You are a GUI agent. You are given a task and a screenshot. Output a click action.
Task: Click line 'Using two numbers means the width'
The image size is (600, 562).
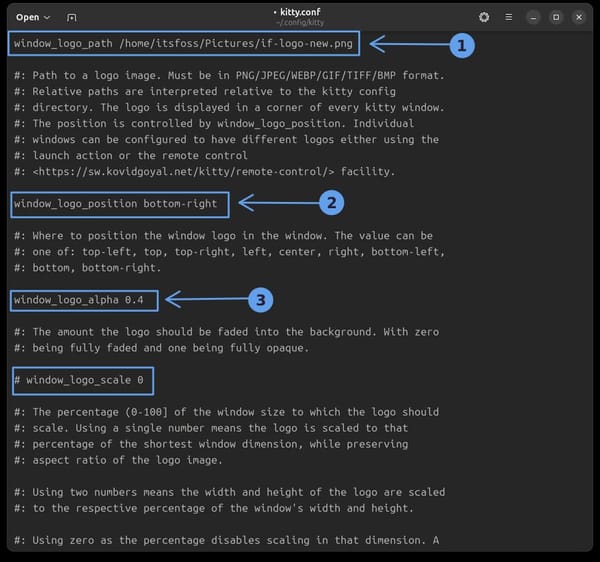(229, 492)
